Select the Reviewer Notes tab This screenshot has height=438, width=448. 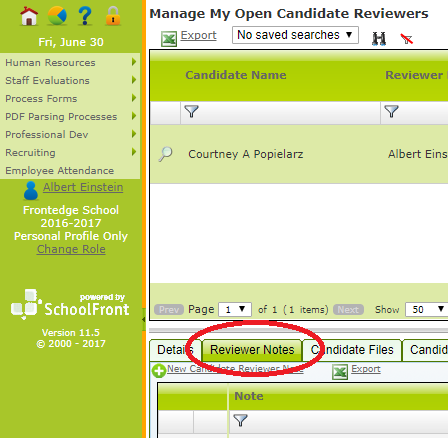252,350
